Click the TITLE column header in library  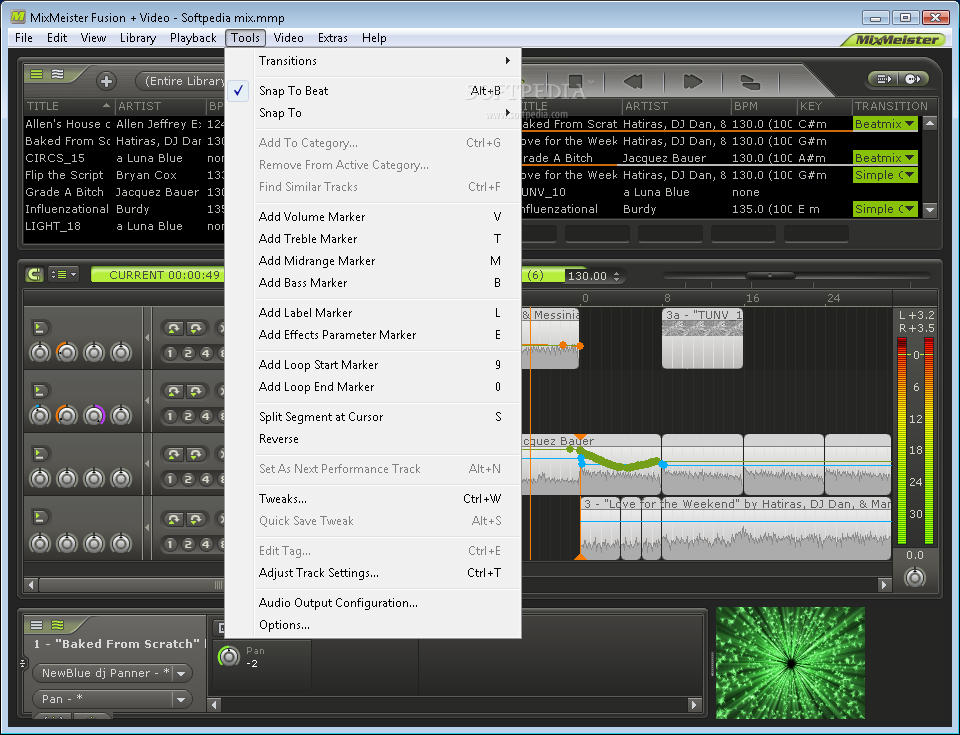[68, 106]
